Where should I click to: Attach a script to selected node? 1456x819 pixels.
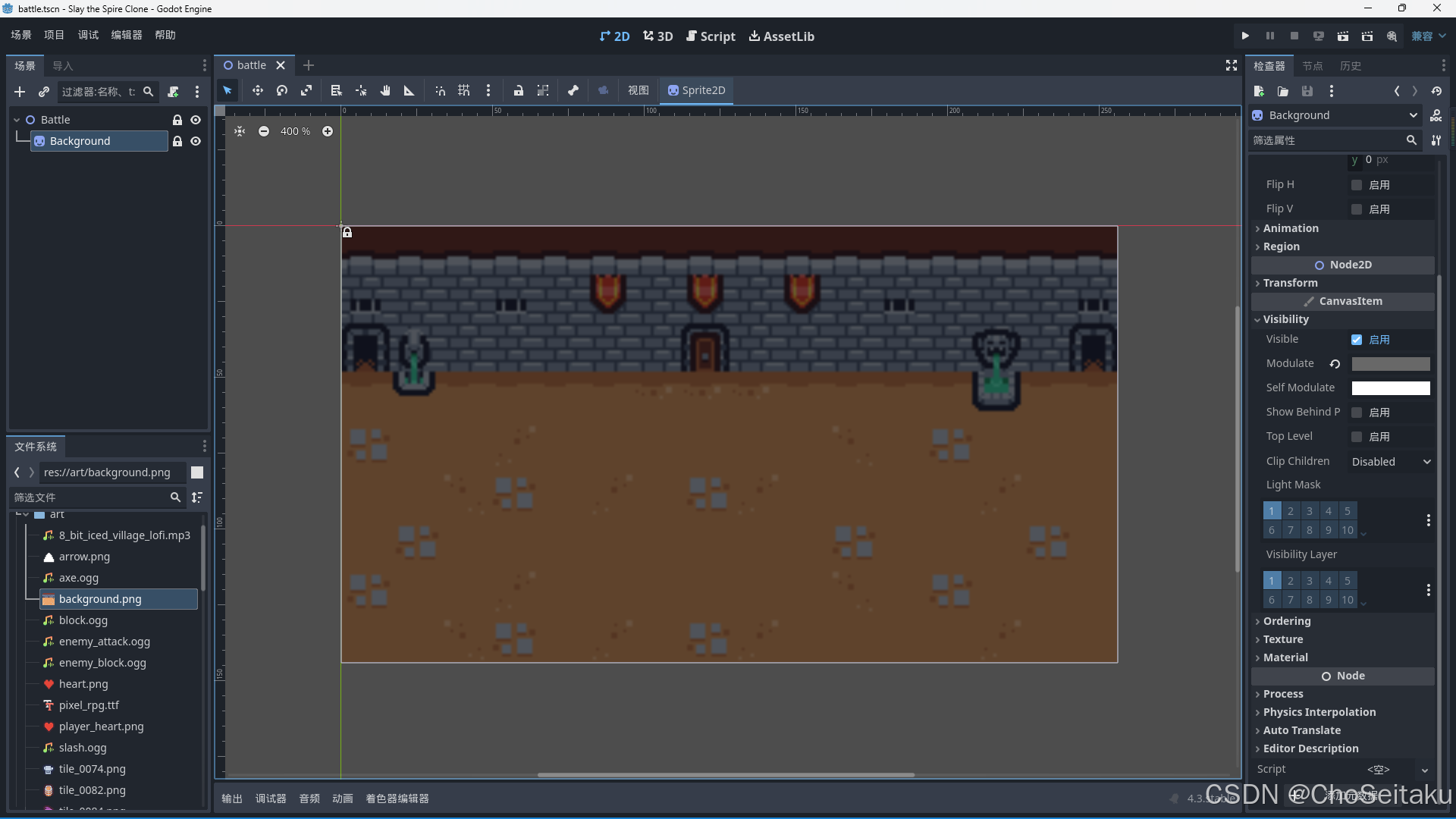(x=173, y=92)
